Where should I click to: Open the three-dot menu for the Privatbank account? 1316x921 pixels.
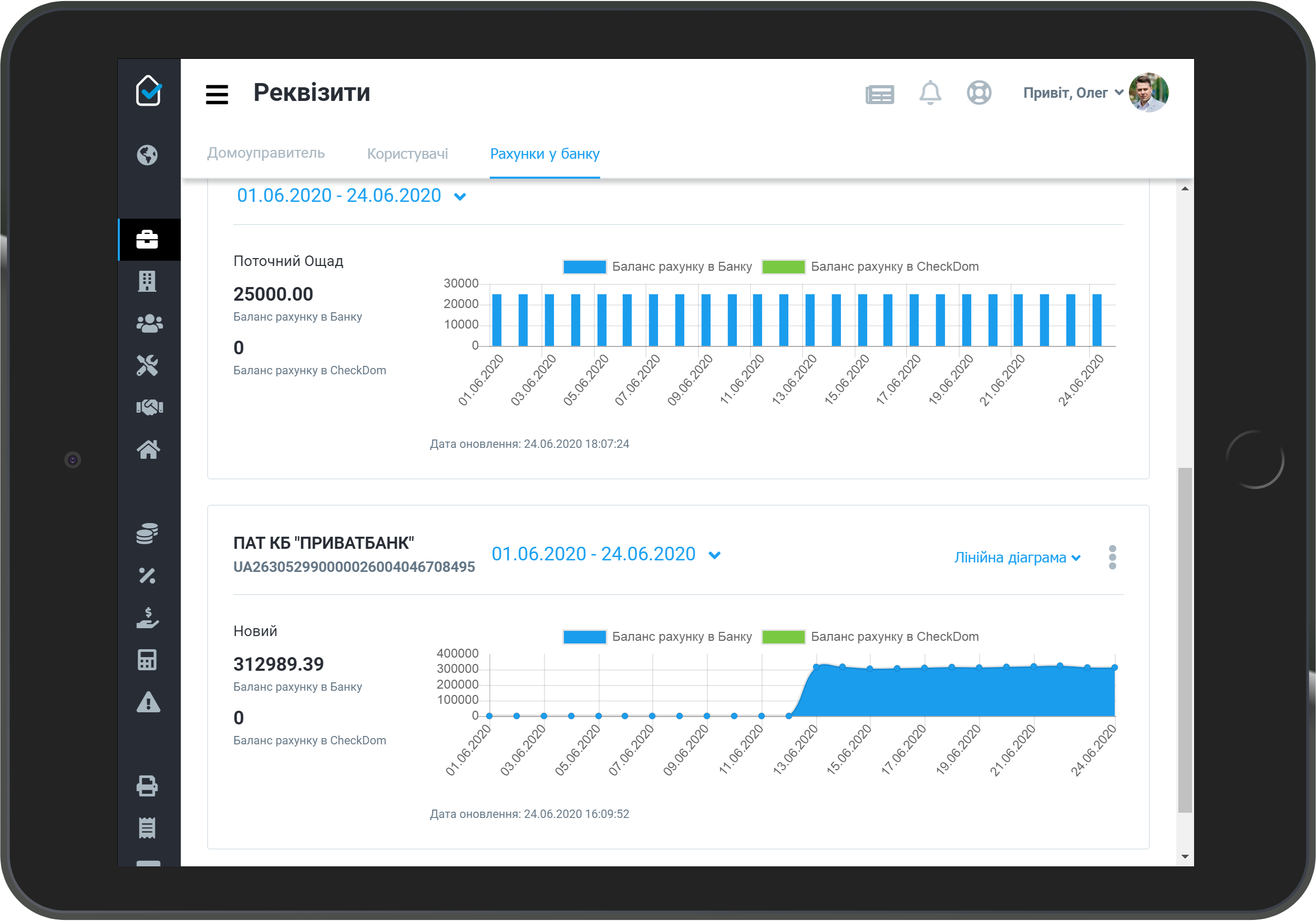tap(1113, 557)
